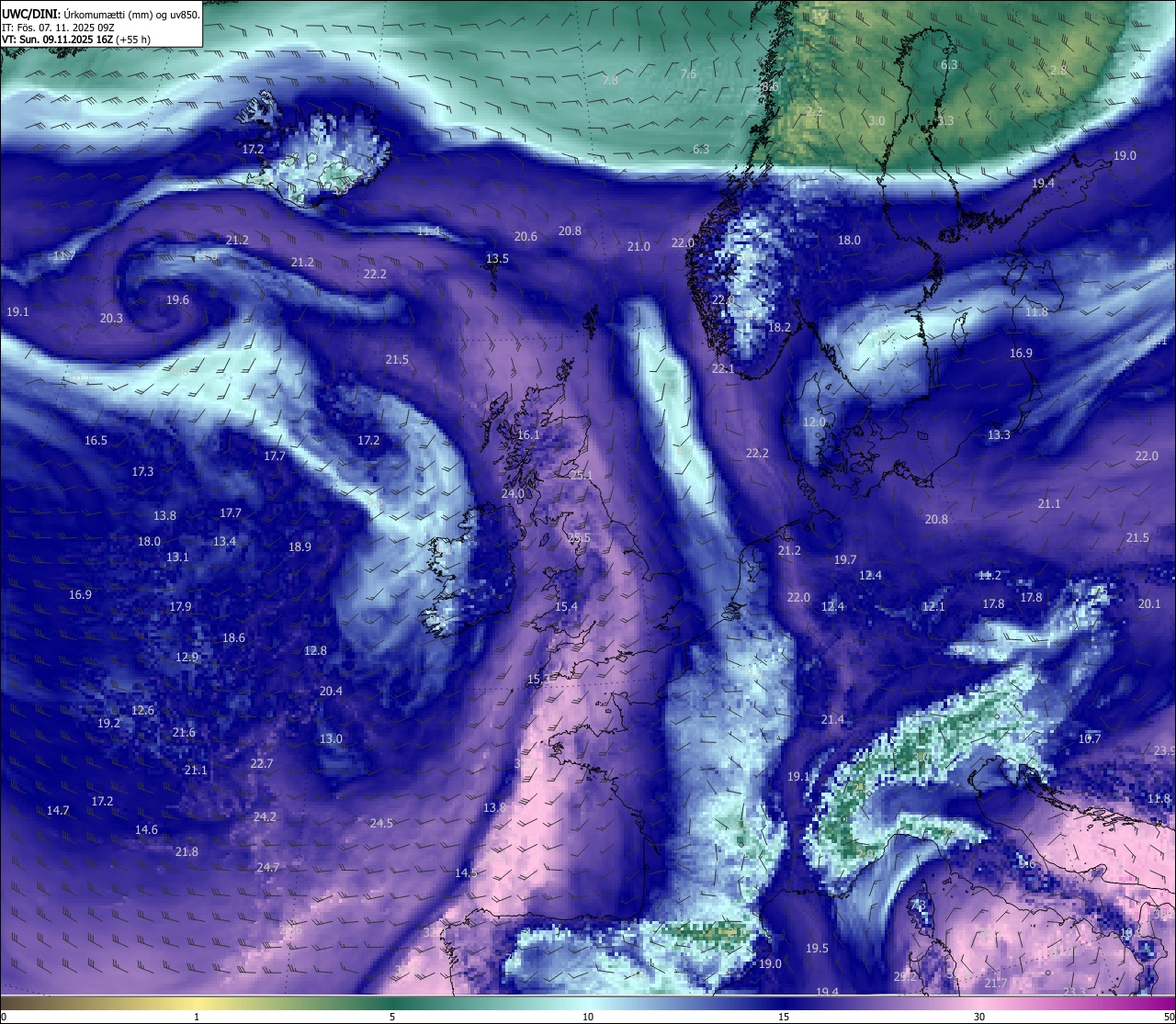Click the initial time line 'IT: Fös. 07. 11. 2025 09Z'
1176x1024 pixels.
coord(58,27)
